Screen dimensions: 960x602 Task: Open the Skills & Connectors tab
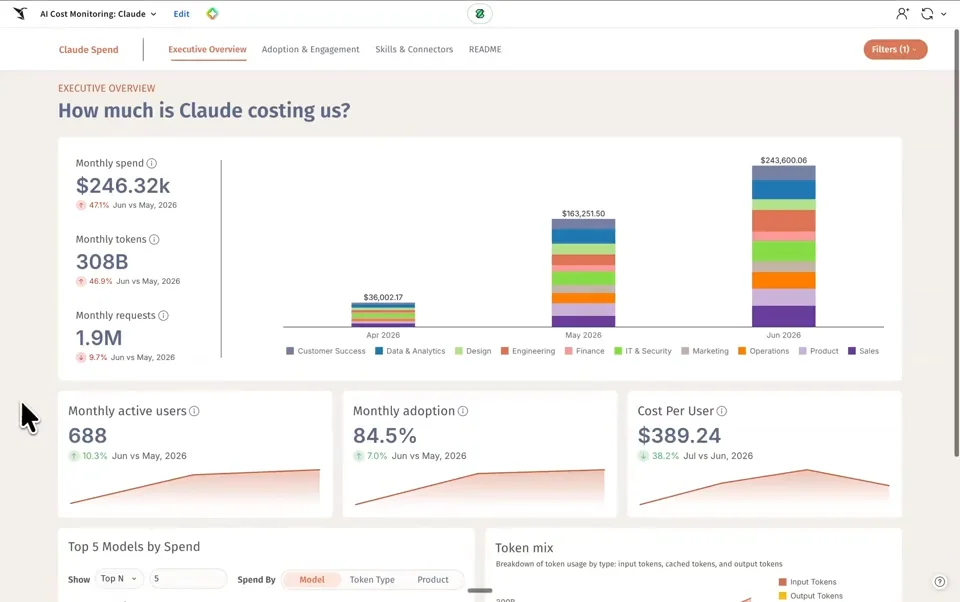click(x=414, y=49)
